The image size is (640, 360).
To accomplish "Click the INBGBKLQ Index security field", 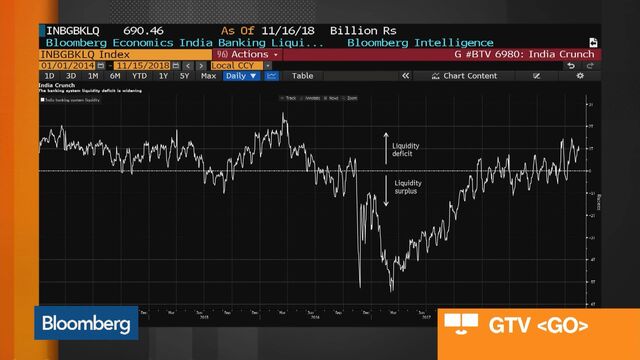I will (125, 55).
